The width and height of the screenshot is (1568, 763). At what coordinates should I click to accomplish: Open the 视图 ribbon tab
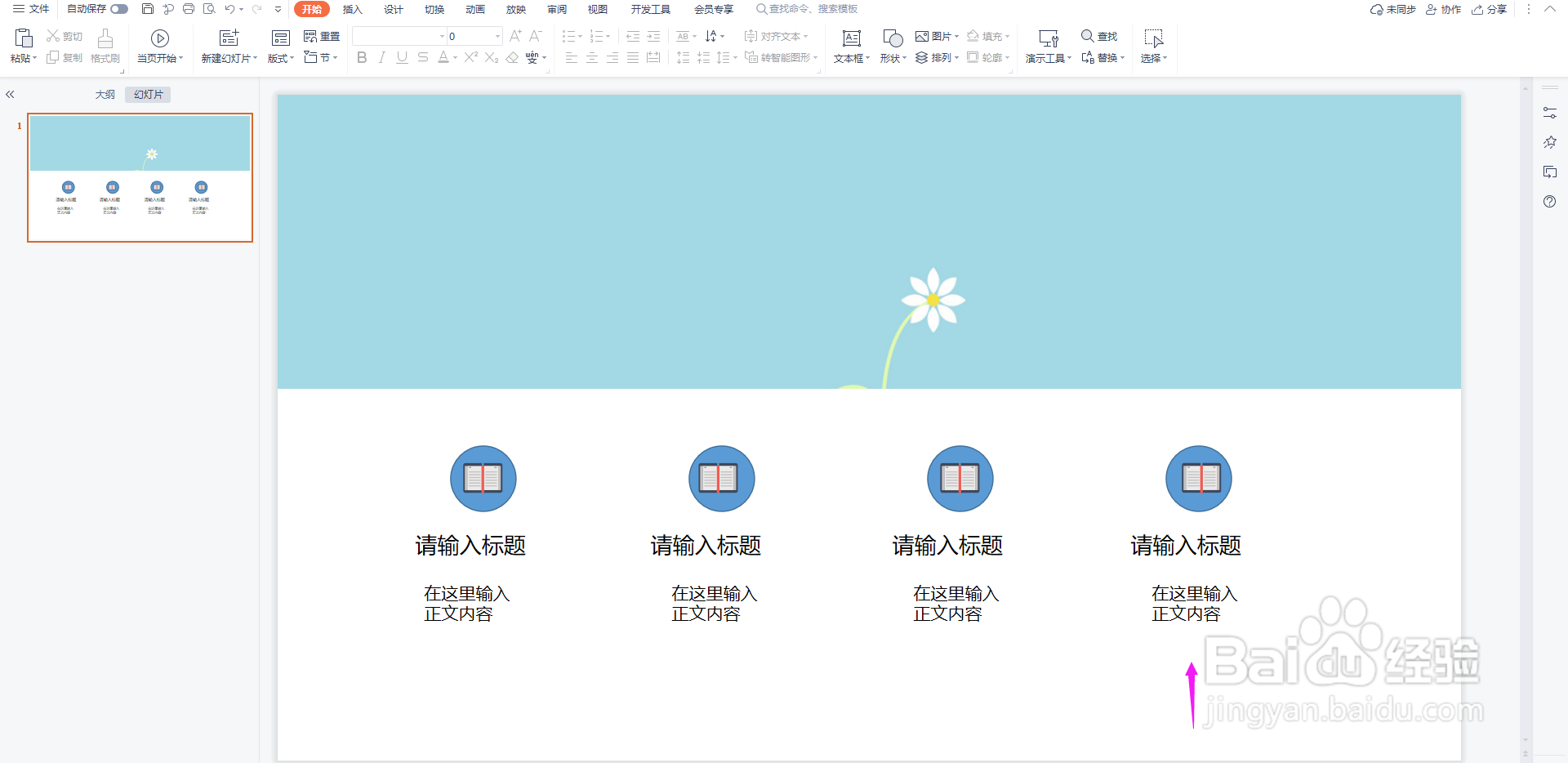point(597,9)
